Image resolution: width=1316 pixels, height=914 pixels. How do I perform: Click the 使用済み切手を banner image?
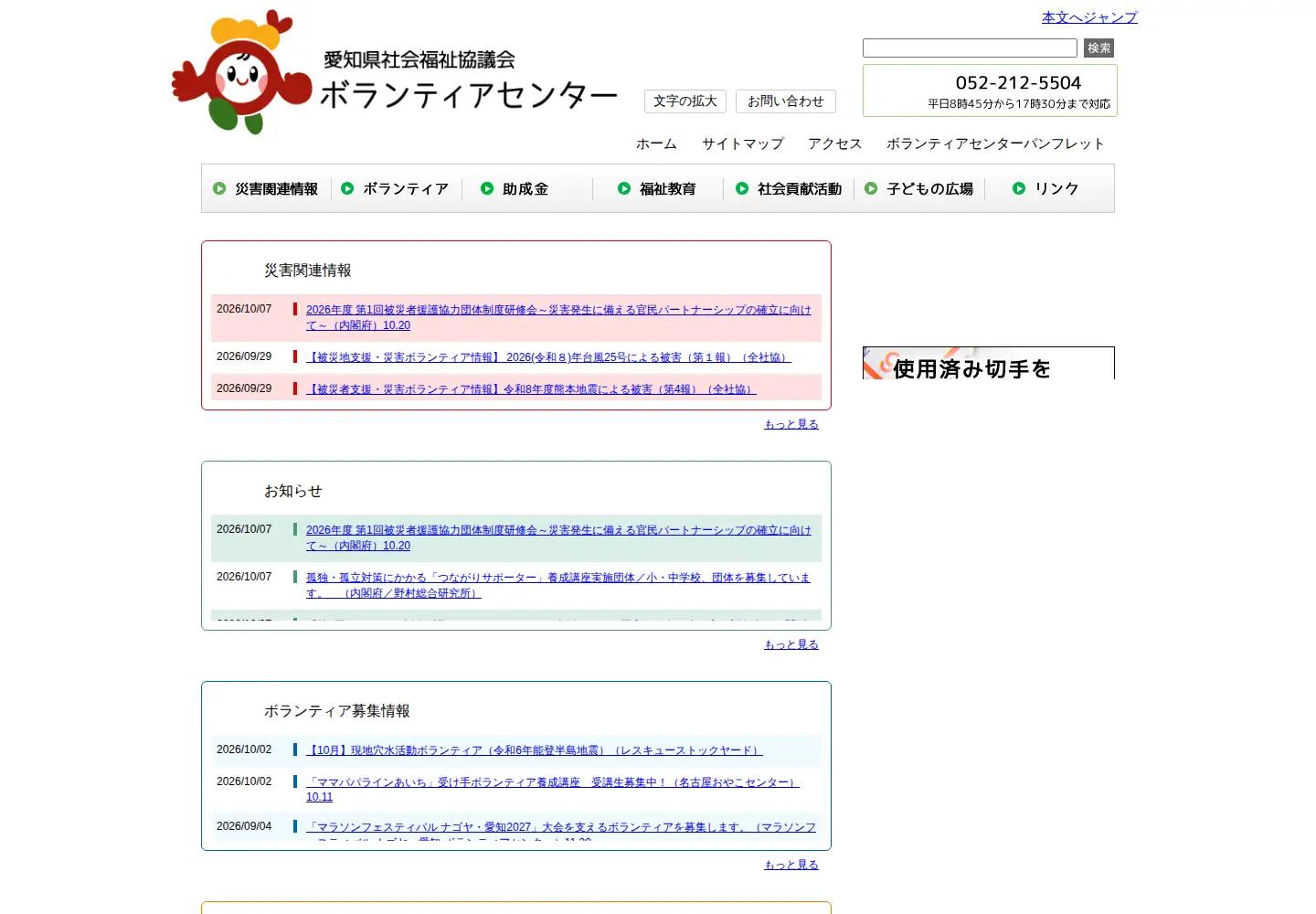point(989,363)
